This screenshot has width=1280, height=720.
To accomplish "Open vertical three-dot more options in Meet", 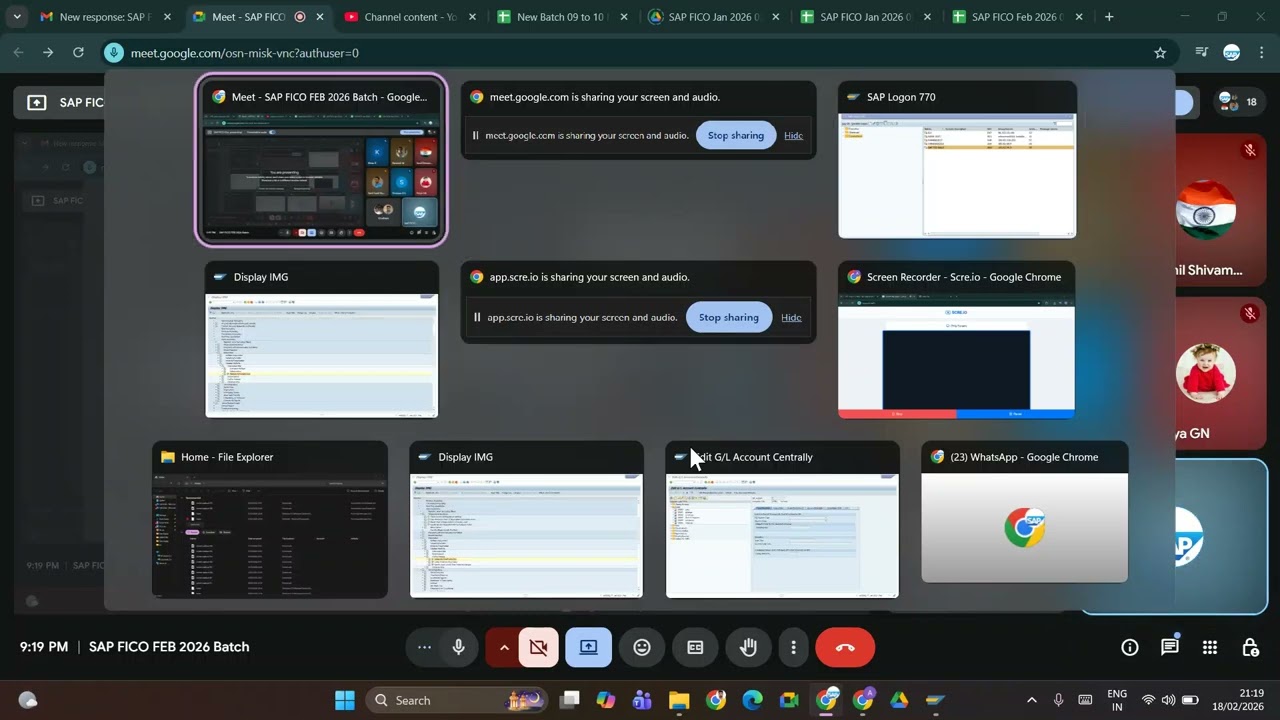I will tap(793, 647).
